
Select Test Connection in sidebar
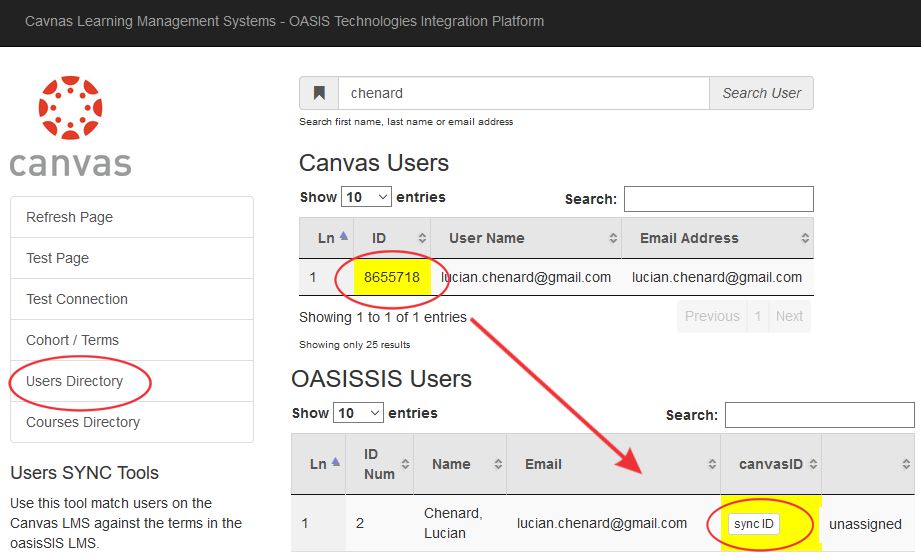[132, 299]
